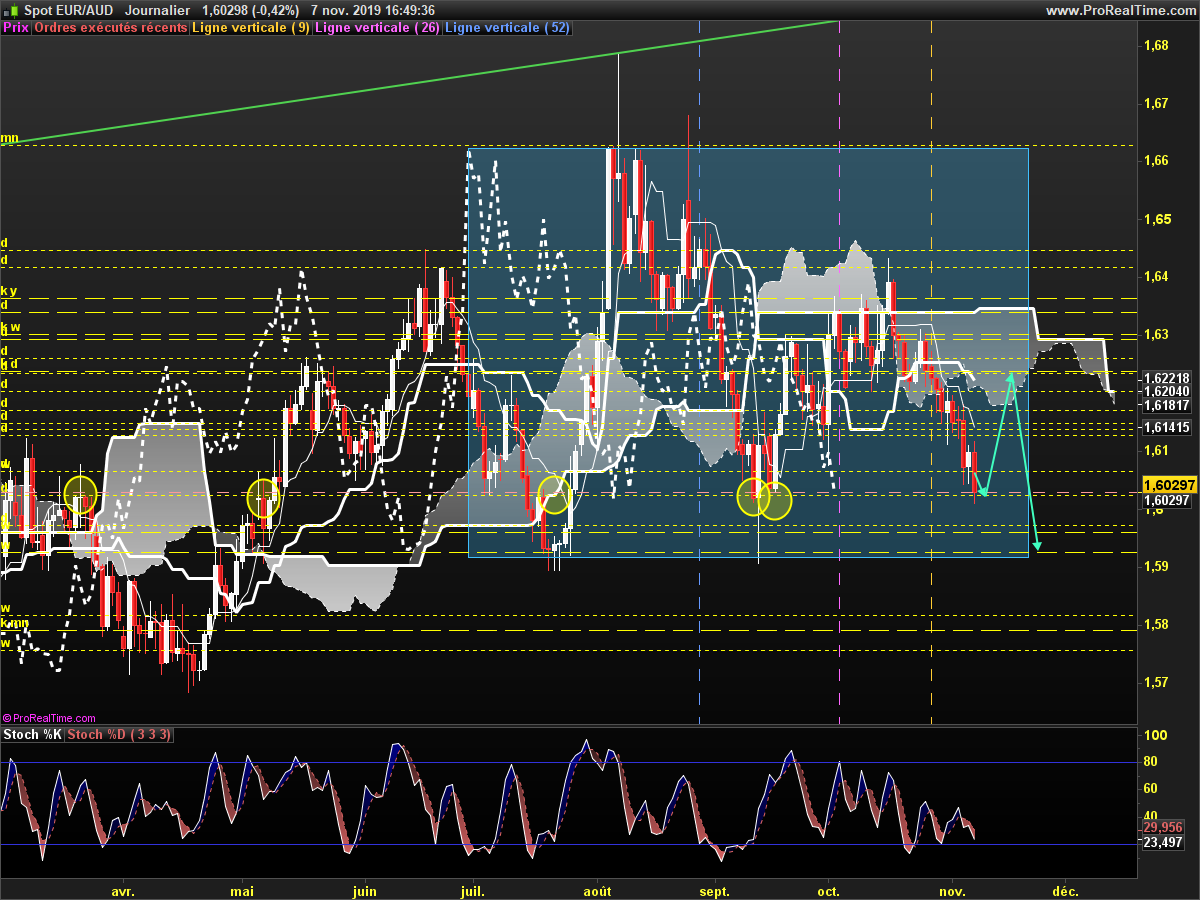
Task: Open the Ligne verticale (52) settings
Action: point(507,28)
